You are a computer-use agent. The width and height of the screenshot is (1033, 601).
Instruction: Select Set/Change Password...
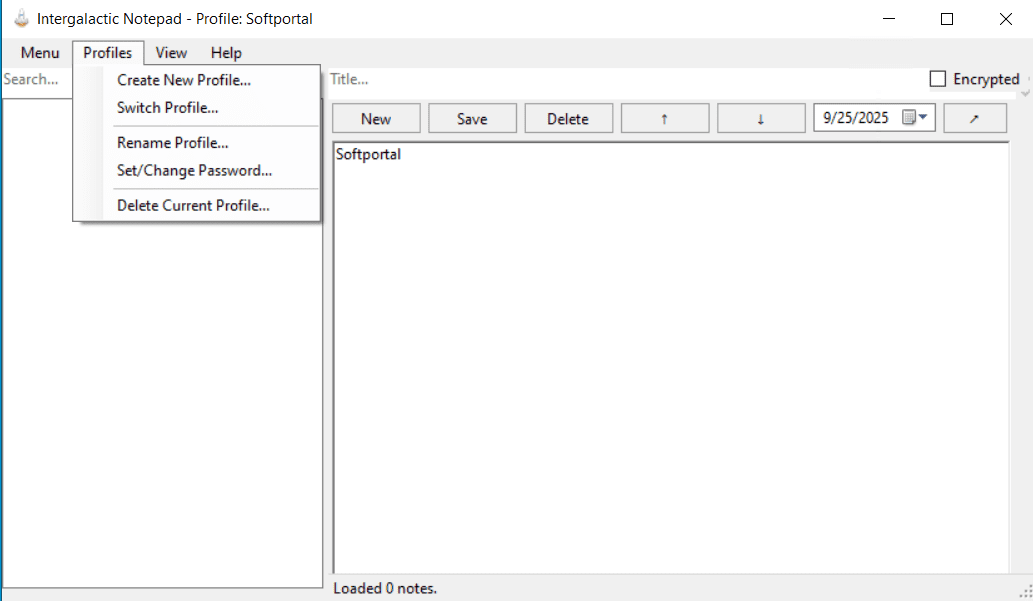pyautogui.click(x=194, y=171)
